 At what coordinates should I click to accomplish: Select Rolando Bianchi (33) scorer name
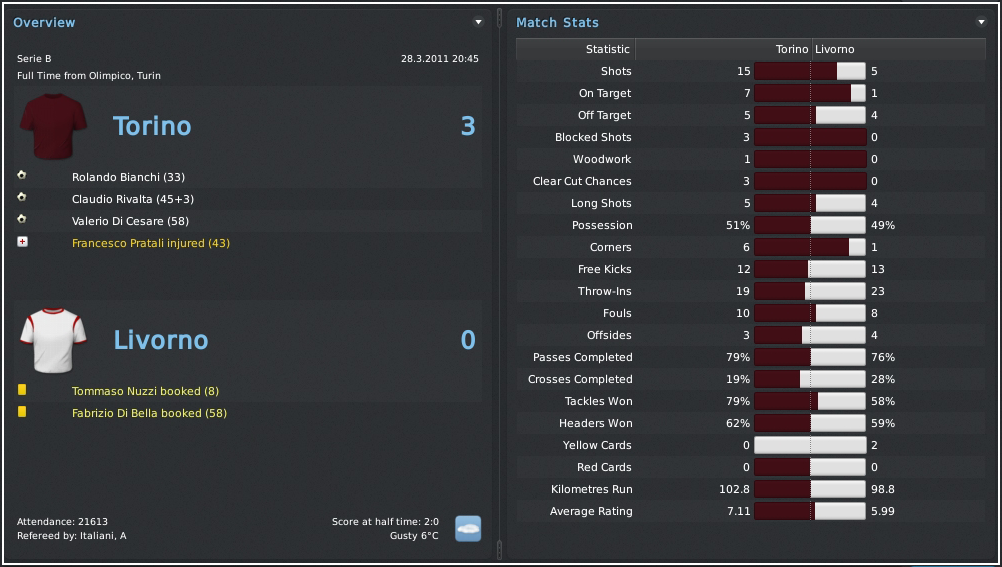[x=128, y=177]
